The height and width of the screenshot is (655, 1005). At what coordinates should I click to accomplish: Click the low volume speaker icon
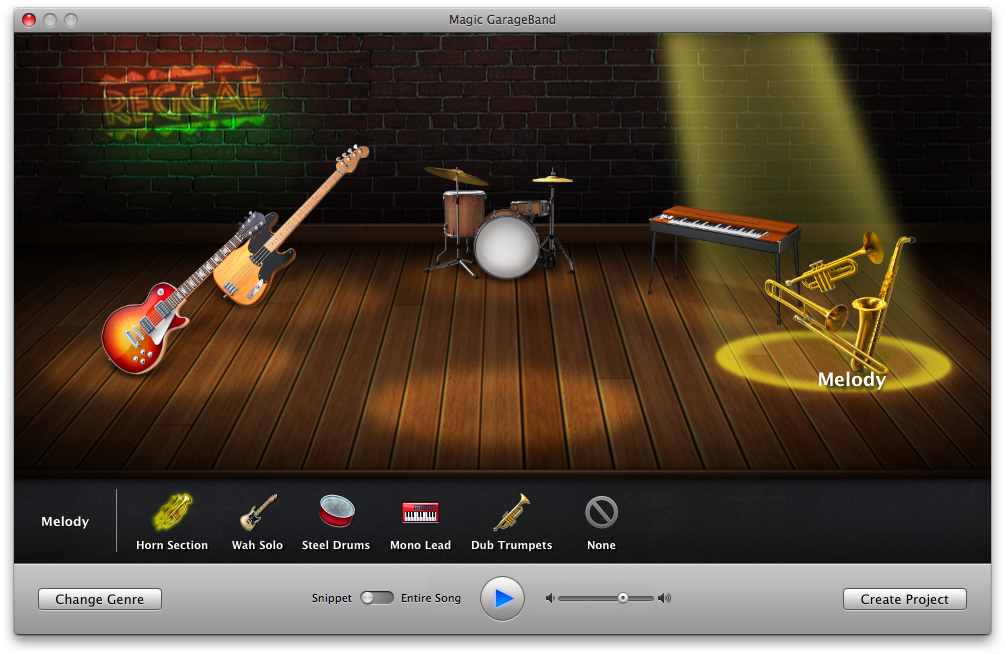coord(549,598)
